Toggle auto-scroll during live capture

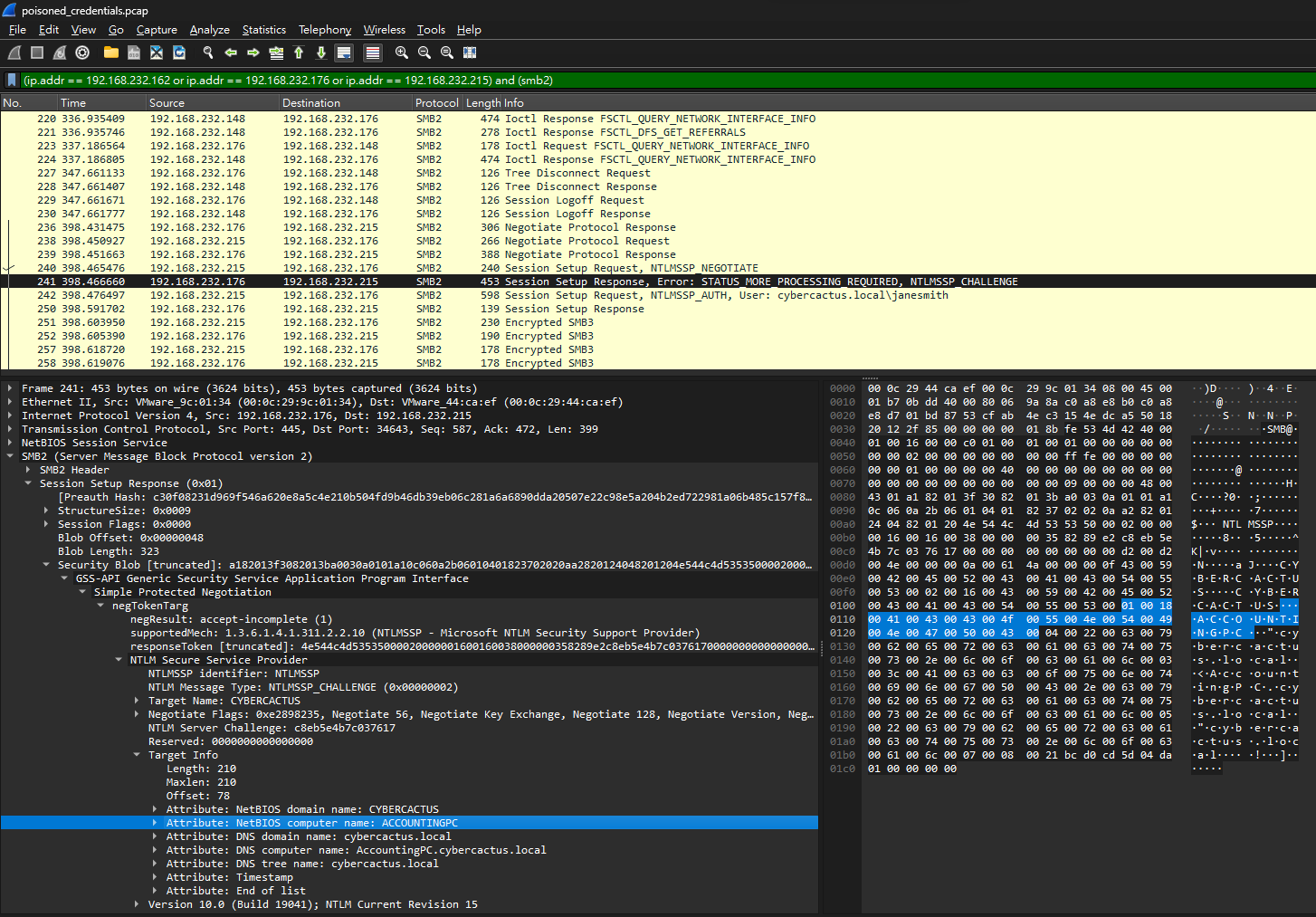pos(344,53)
